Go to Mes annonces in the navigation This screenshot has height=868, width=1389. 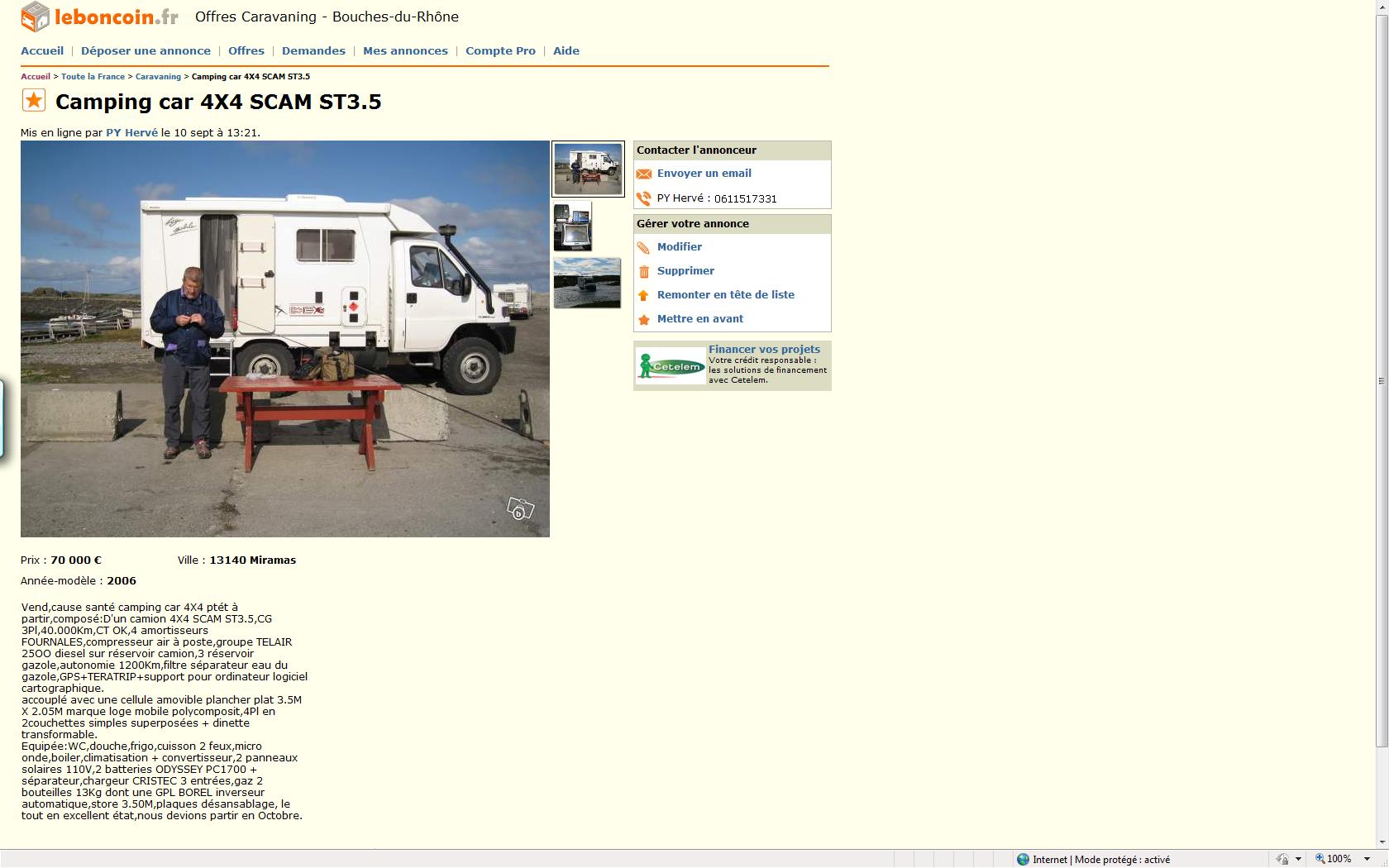(x=405, y=50)
